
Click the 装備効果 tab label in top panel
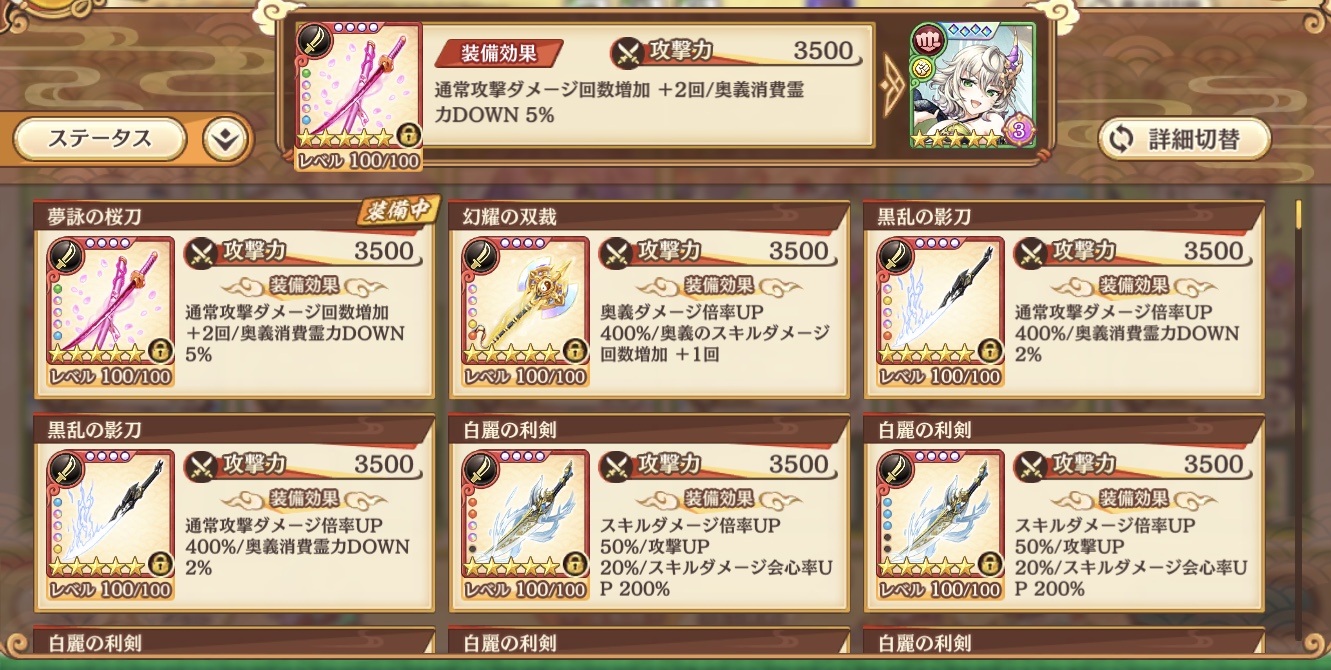pos(499,52)
